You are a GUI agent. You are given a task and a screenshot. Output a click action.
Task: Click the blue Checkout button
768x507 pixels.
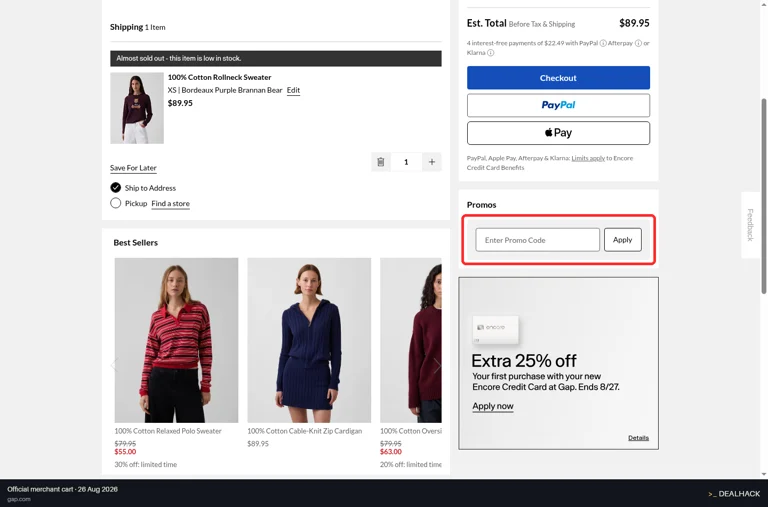pos(558,78)
